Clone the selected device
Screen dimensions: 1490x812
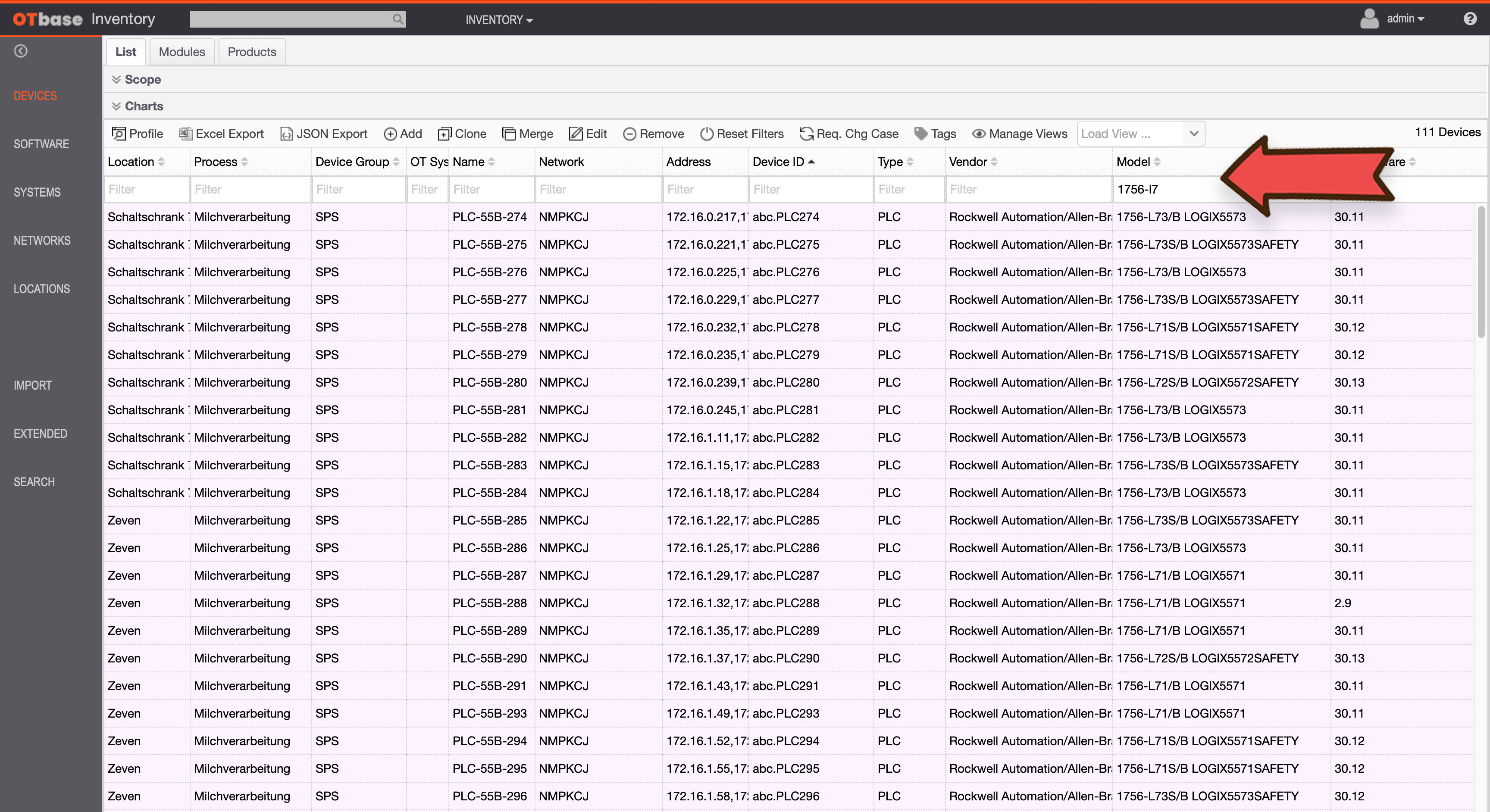coord(462,134)
